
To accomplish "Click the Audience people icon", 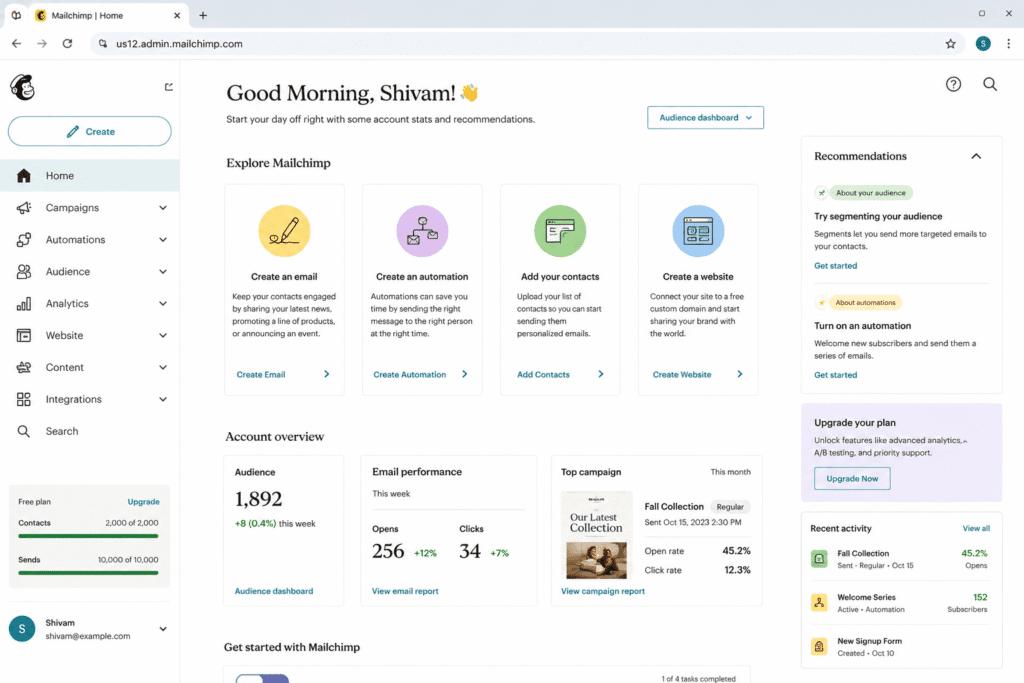I will [x=24, y=272].
